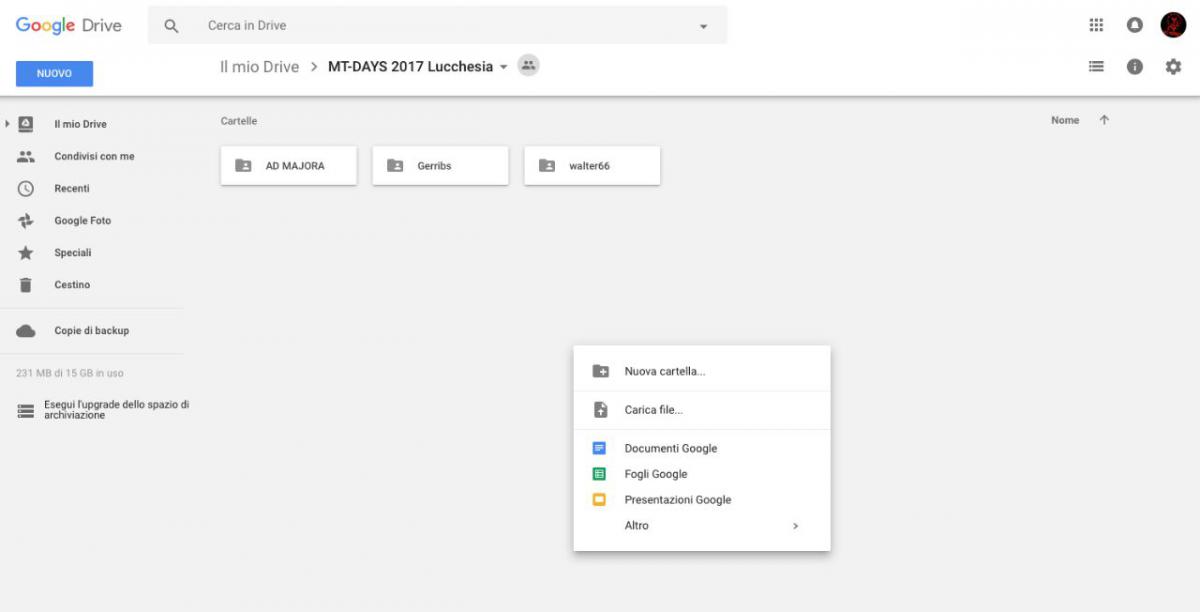Click the new folder plus icon in menu
This screenshot has height=612, width=1200.
point(600,371)
